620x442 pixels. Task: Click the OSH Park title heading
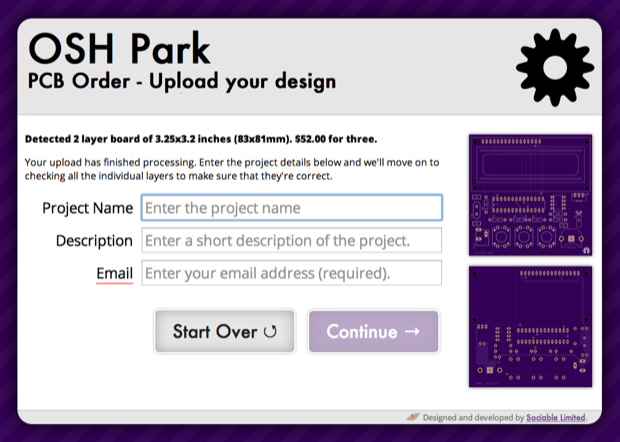pyautogui.click(x=119, y=49)
